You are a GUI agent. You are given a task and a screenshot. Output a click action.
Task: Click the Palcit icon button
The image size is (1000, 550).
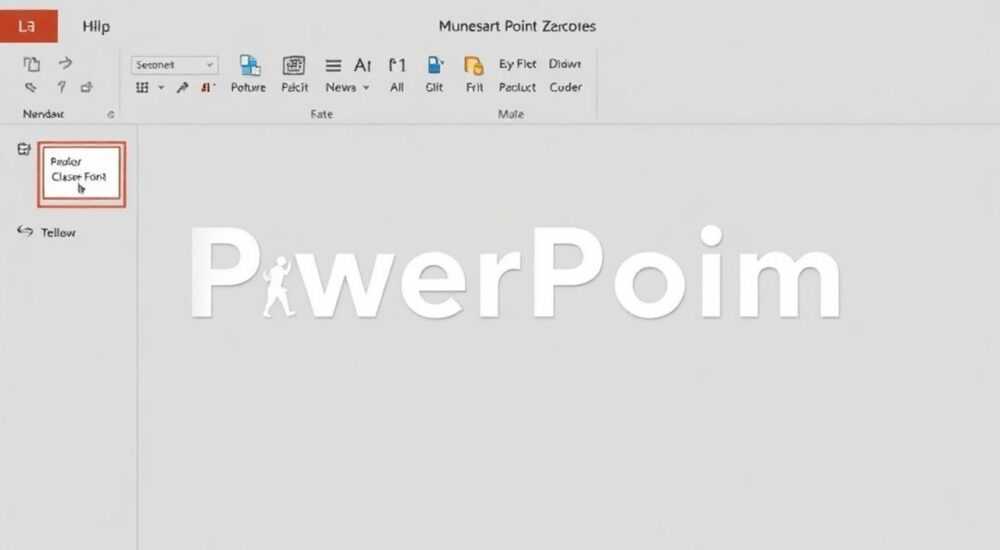[x=294, y=65]
